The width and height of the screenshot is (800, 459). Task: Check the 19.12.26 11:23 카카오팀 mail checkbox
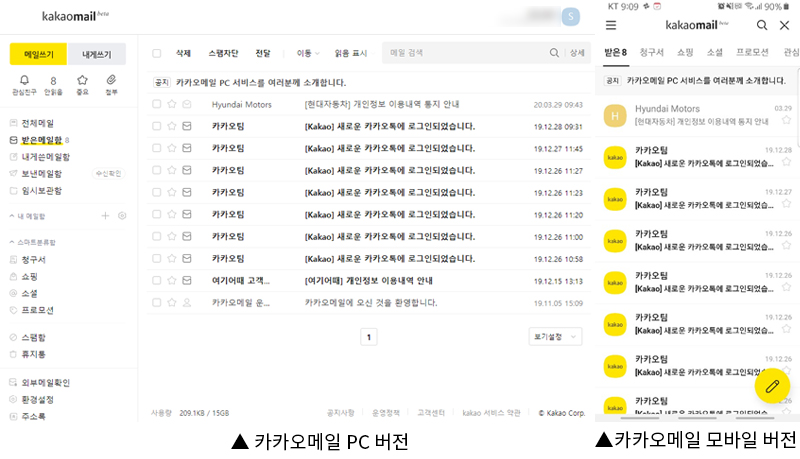157,192
